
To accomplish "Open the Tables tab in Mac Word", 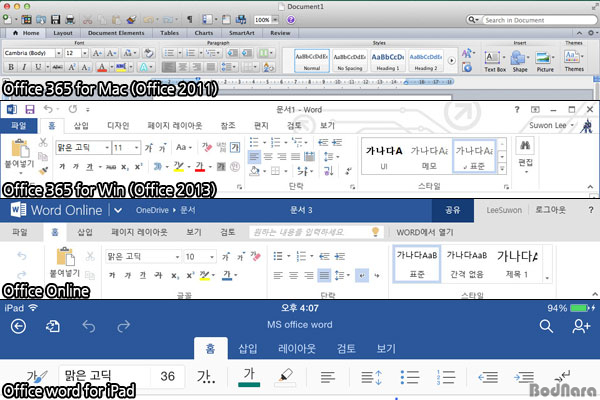I will 170,33.
